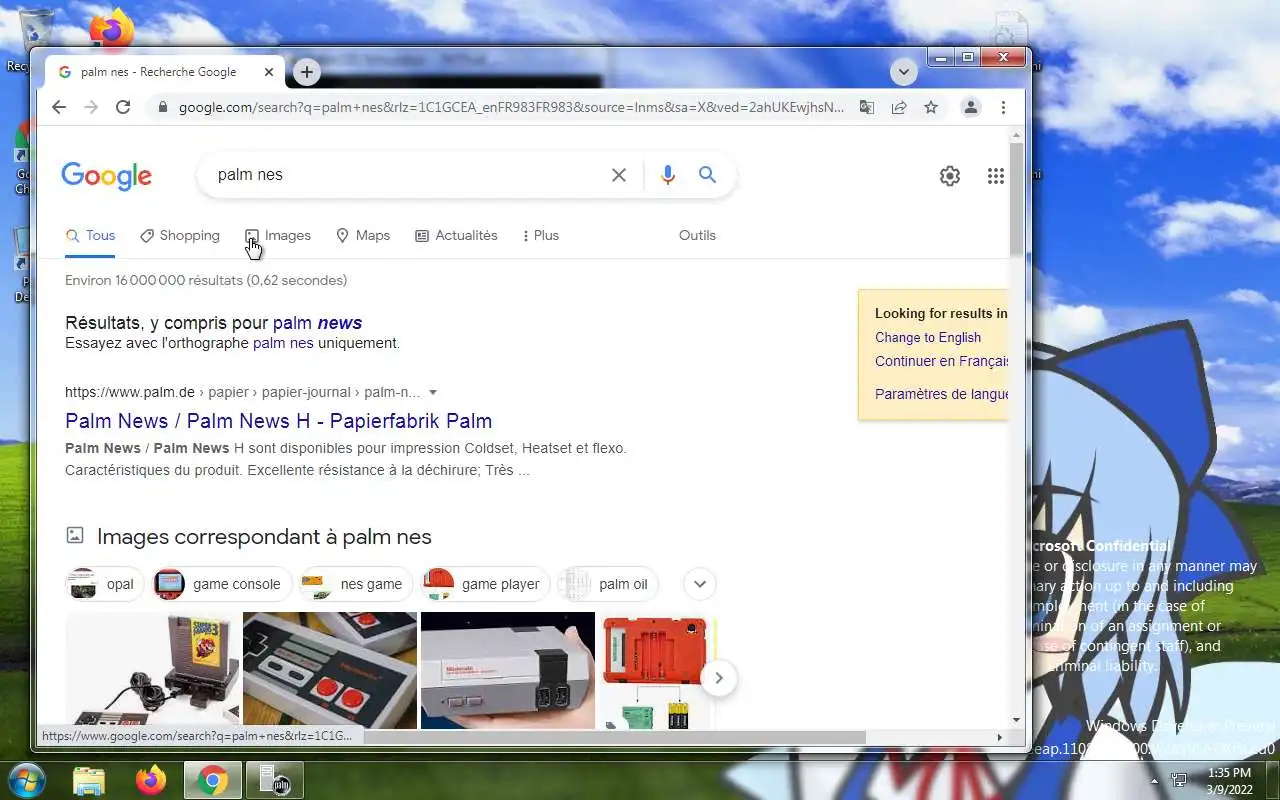Go back to the previous page in Chrome
Image resolution: width=1280 pixels, height=800 pixels.
[59, 107]
